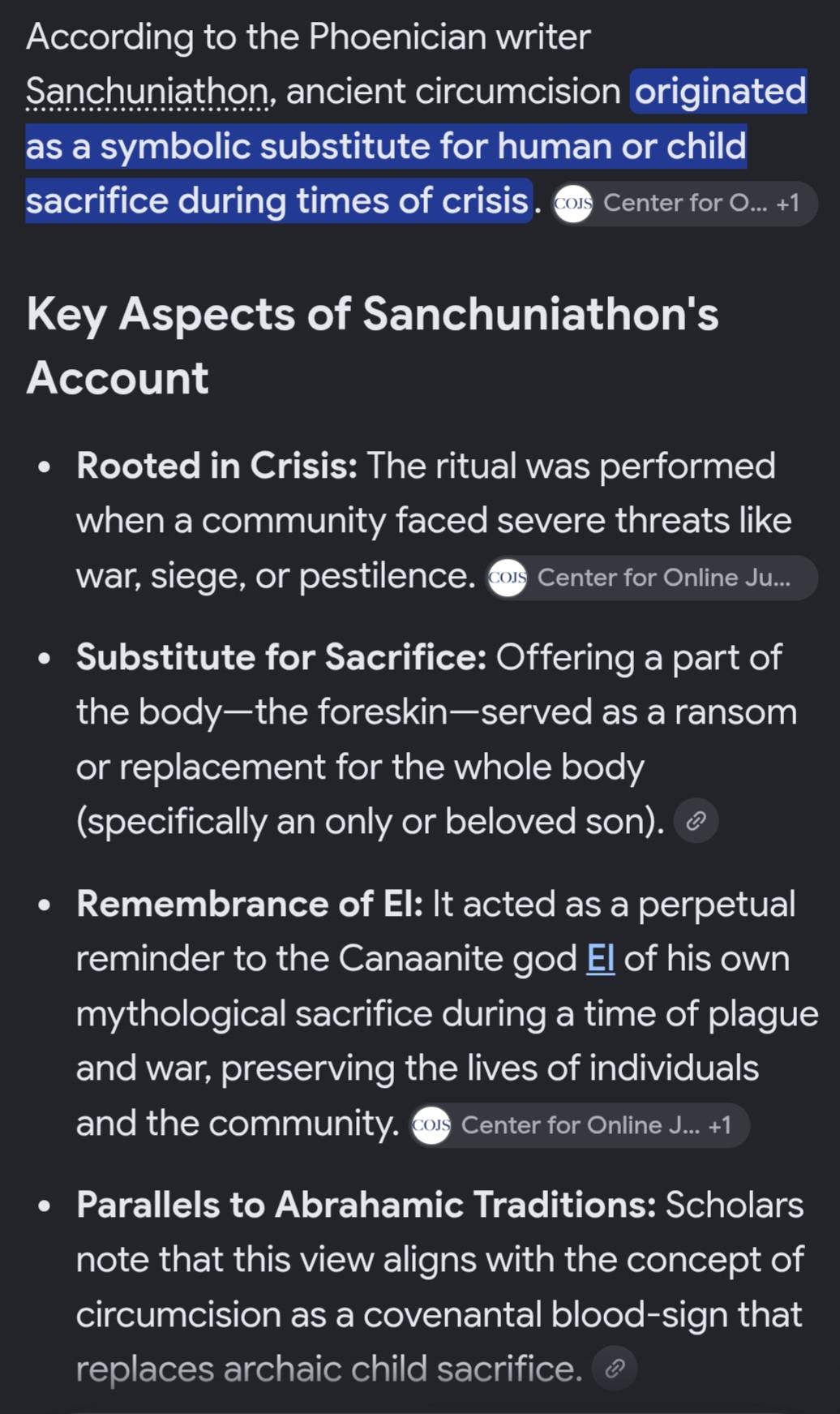Expand the "+1" in the "Center for Online J..." chip
Viewport: 840px width, 1414px height.
pos(719,1125)
